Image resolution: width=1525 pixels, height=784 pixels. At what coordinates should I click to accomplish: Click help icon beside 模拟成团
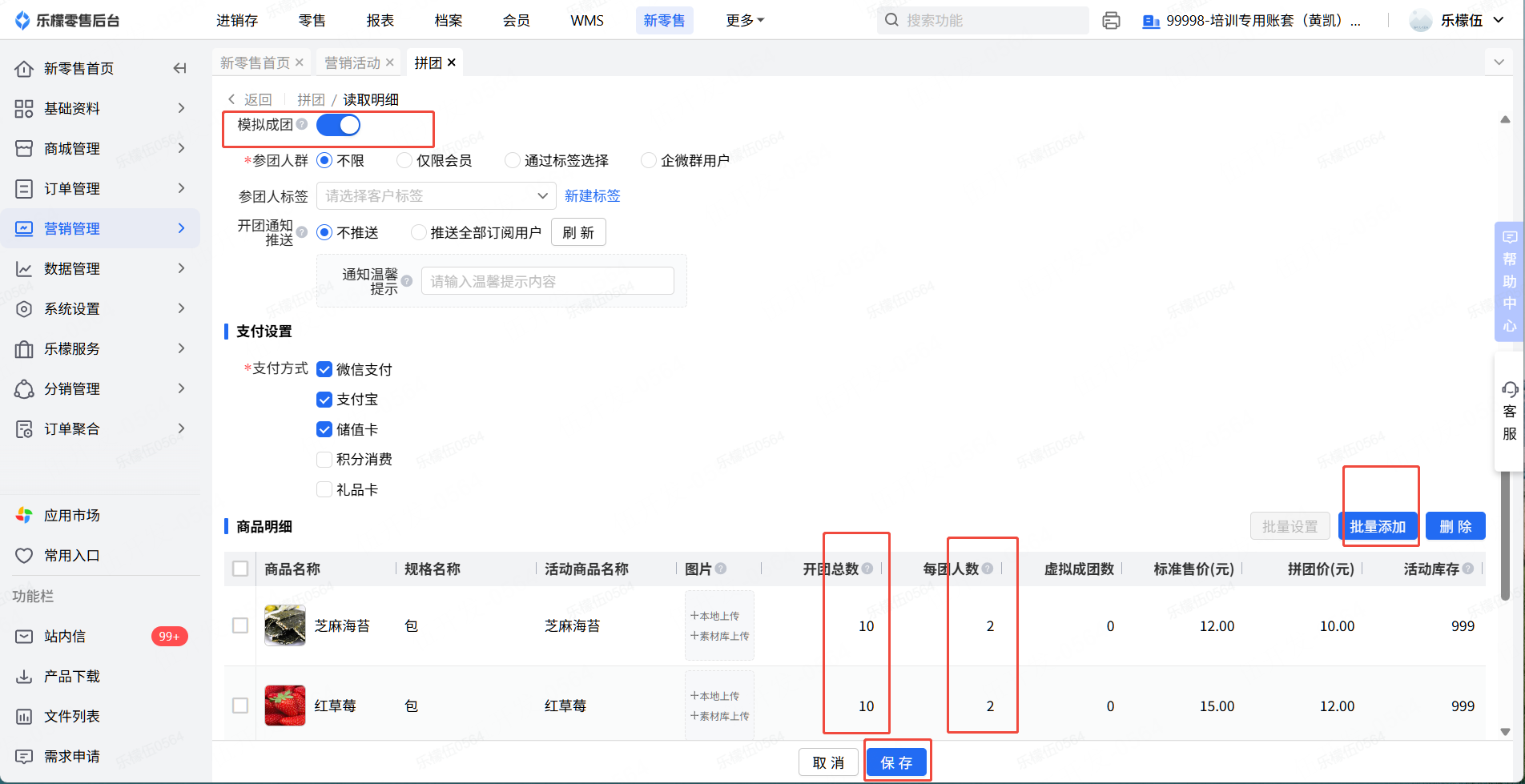pos(302,124)
